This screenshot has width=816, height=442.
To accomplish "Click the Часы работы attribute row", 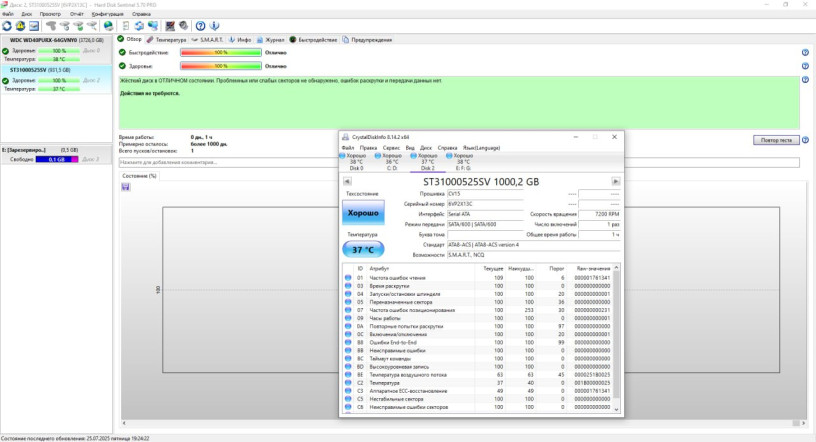I will tap(478, 318).
